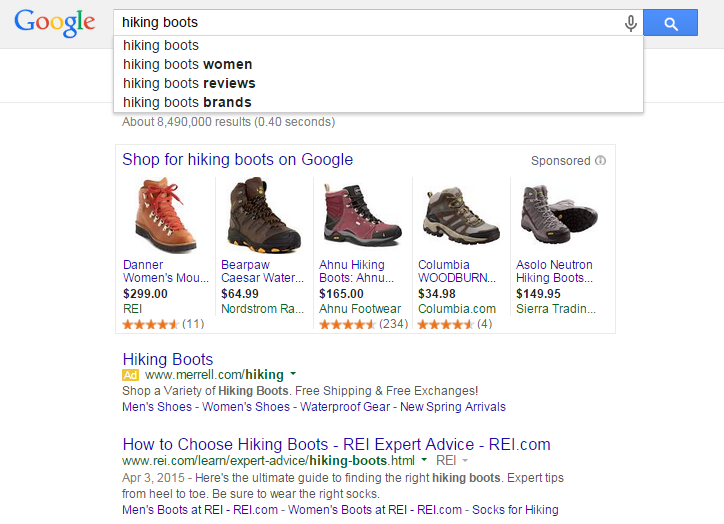This screenshot has width=724, height=524.
Task: Open the Asolo Neutron boots image
Action: point(558,215)
